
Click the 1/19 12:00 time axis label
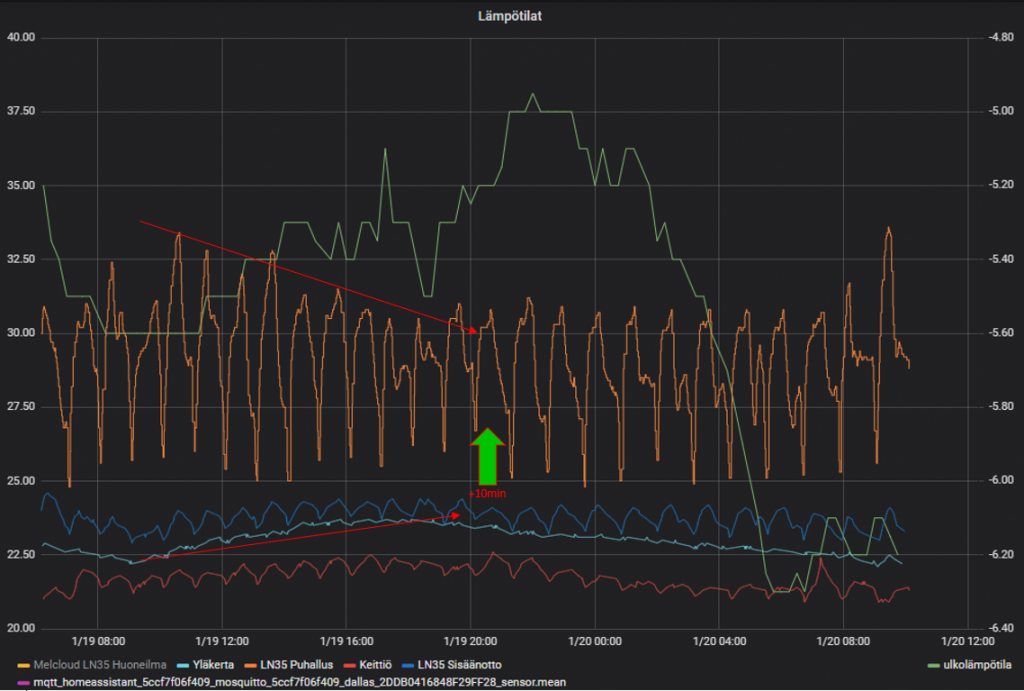click(222, 641)
